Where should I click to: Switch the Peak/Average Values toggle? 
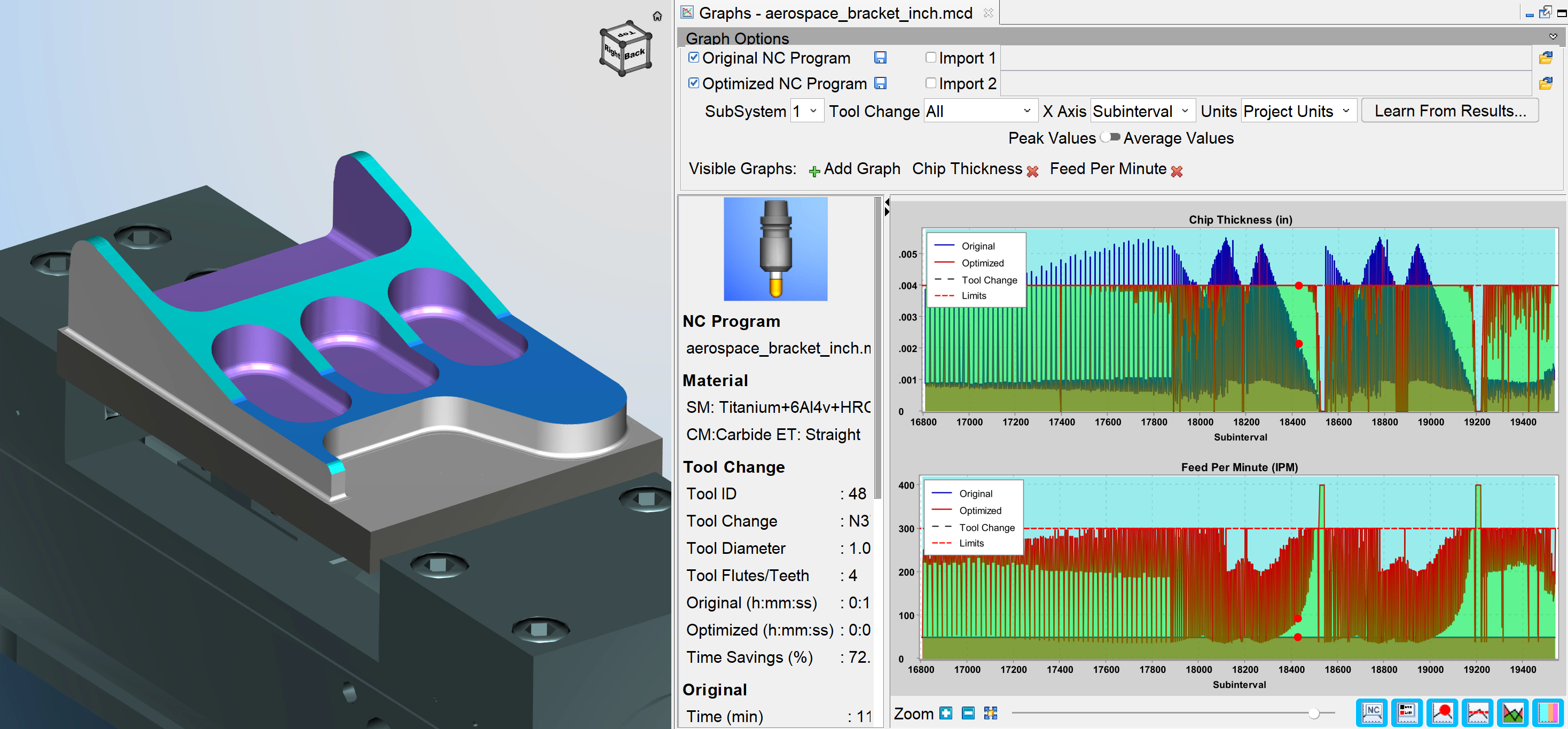1110,138
